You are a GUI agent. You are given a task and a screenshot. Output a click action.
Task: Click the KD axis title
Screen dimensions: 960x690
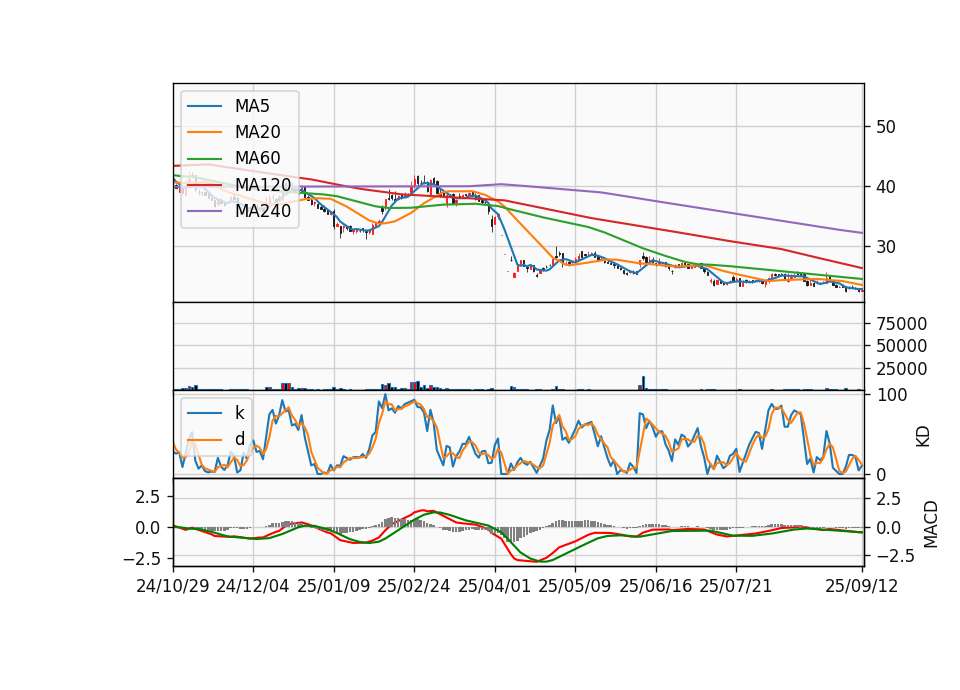tap(923, 436)
